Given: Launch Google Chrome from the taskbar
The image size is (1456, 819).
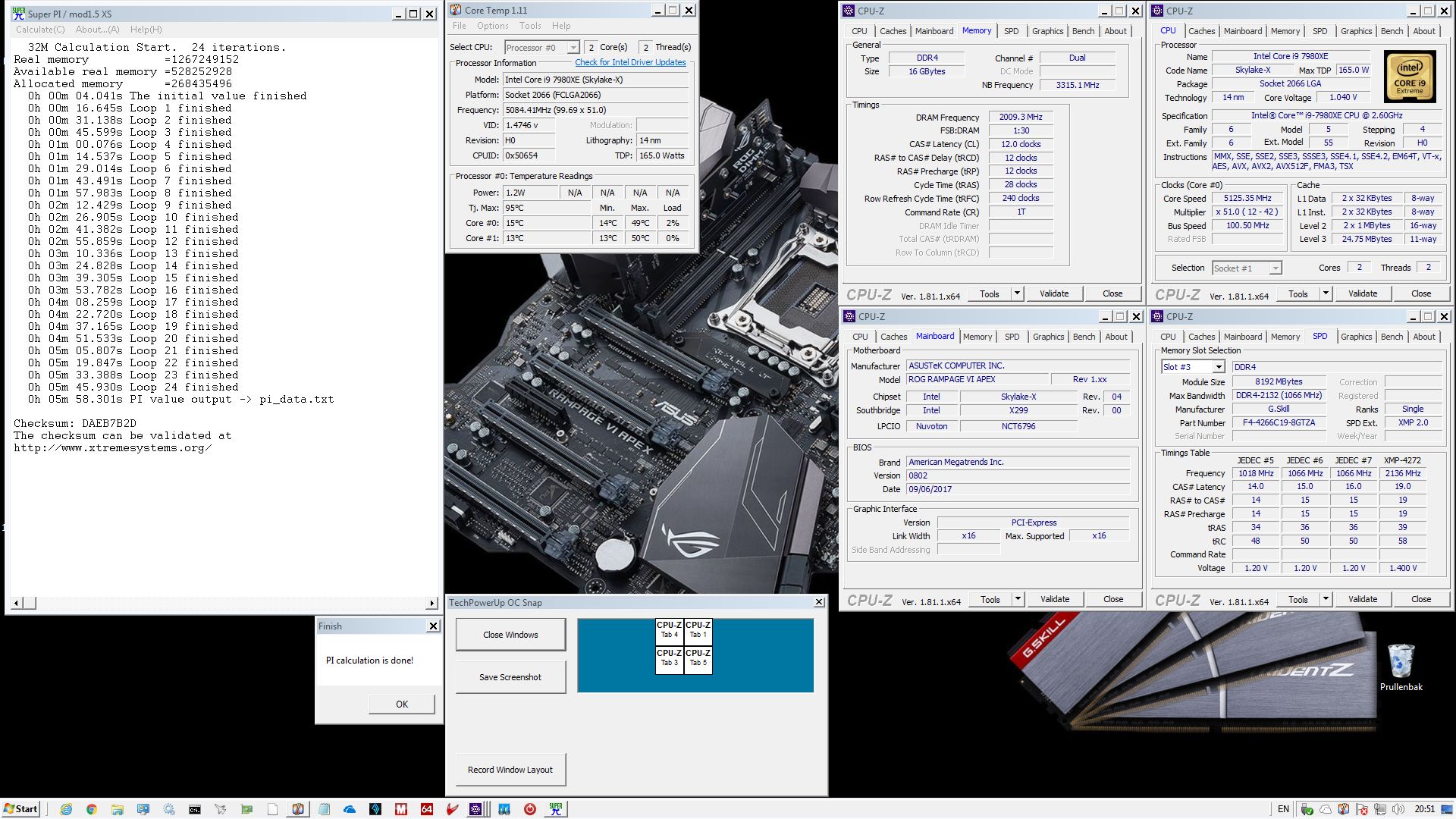Looking at the screenshot, I should tap(91, 809).
